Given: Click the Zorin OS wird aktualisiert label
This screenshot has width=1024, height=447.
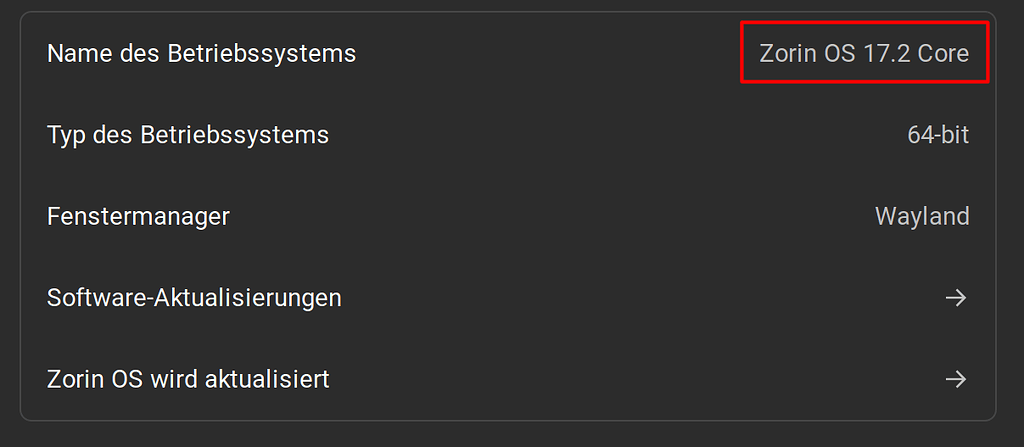Looking at the screenshot, I should point(188,380).
